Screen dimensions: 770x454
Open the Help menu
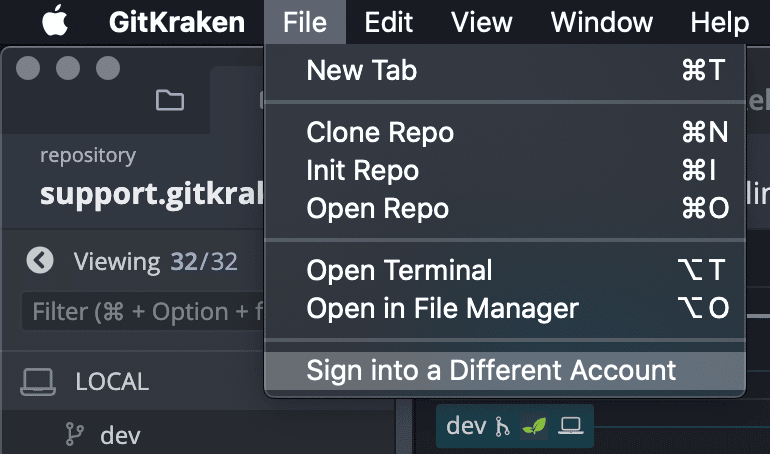[x=719, y=21]
